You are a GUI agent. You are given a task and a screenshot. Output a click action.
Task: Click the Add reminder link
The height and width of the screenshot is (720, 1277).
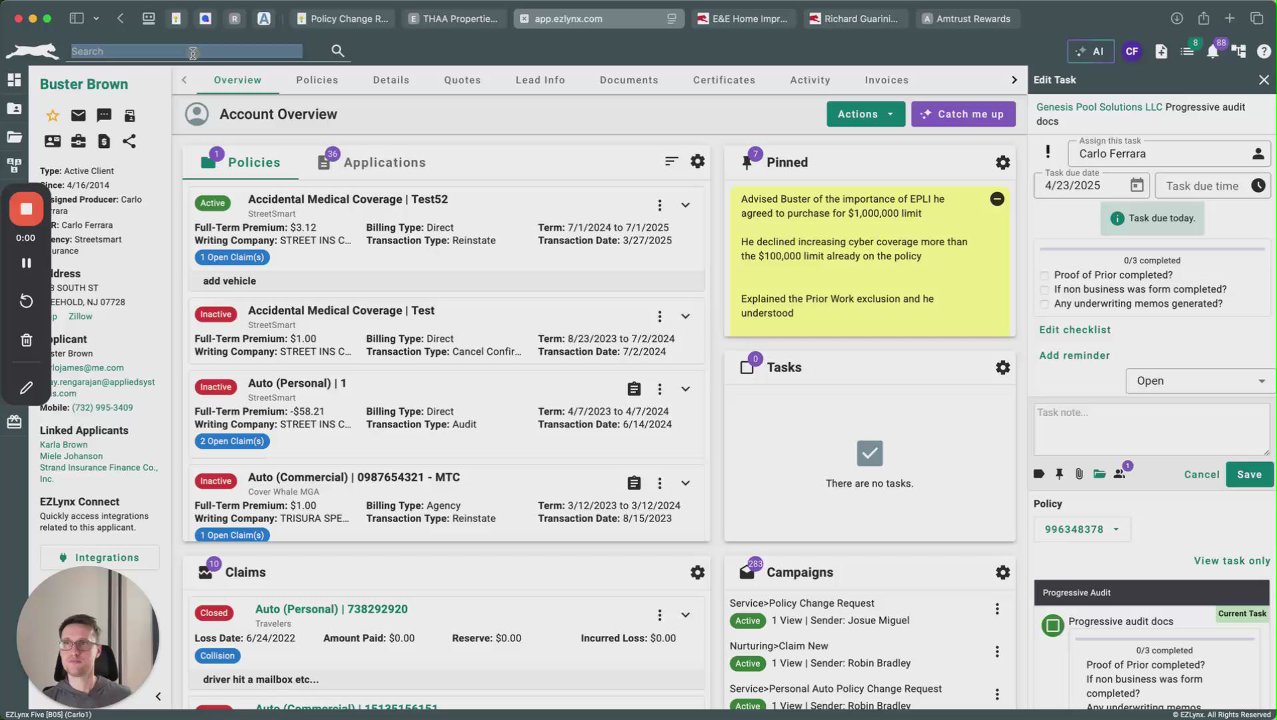[1074, 356]
